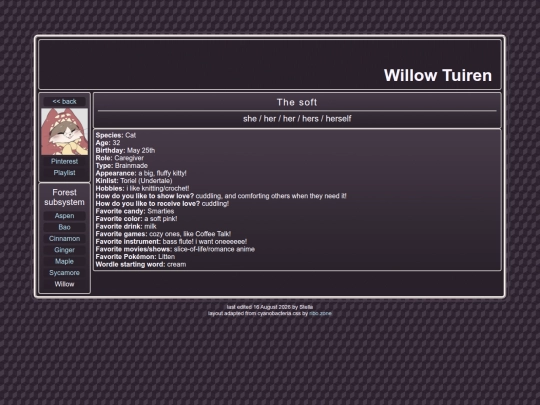This screenshot has height=405, width=540.
Task: Click the she / her pronouns line
Action: click(x=297, y=119)
